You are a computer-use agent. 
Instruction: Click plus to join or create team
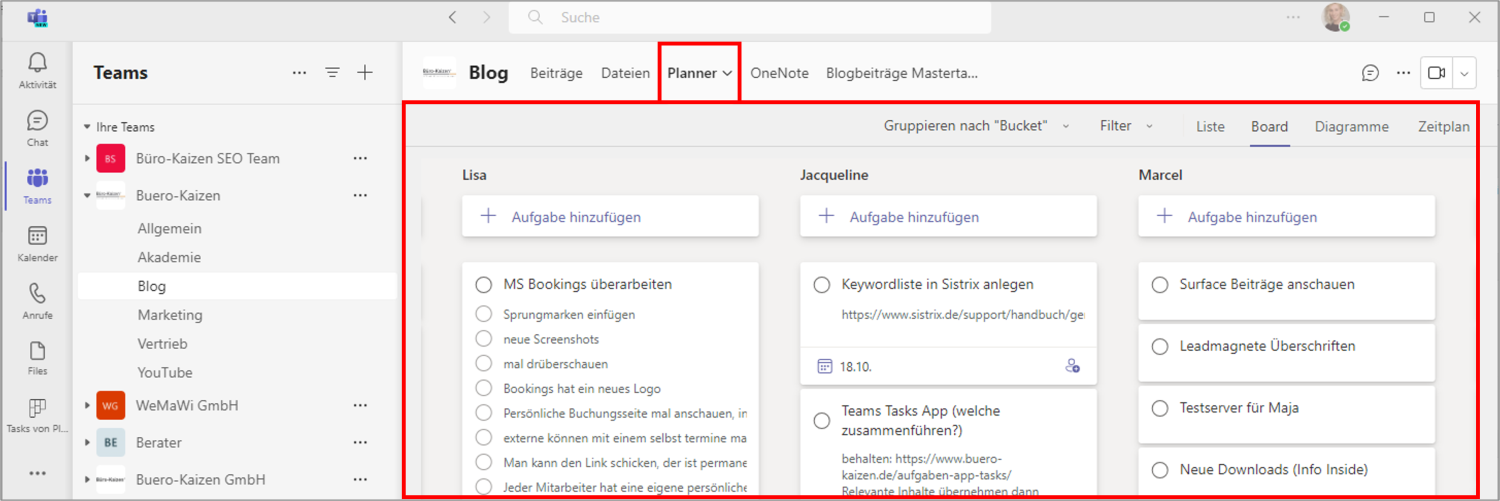(x=365, y=72)
